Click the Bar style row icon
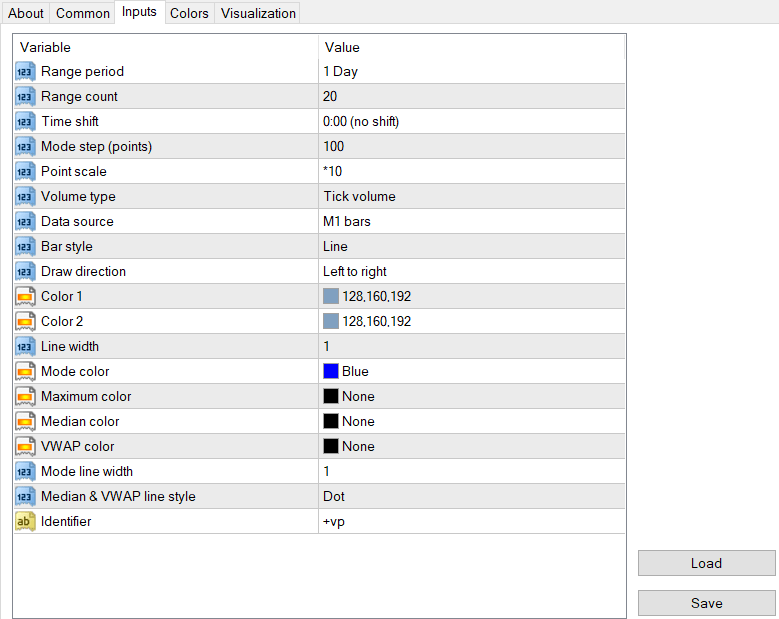Image resolution: width=779 pixels, height=619 pixels. click(25, 246)
